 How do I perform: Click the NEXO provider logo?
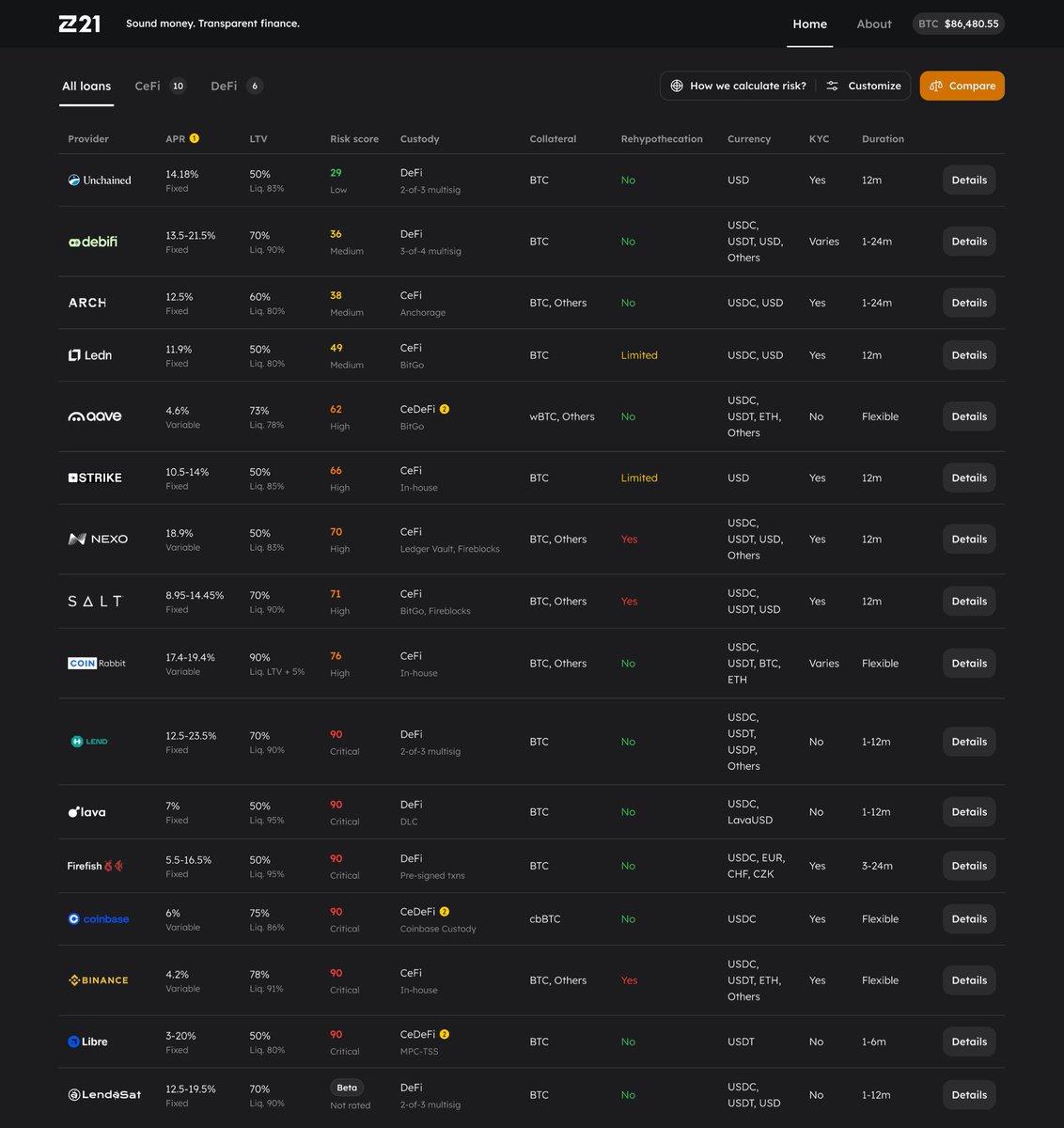(x=98, y=539)
